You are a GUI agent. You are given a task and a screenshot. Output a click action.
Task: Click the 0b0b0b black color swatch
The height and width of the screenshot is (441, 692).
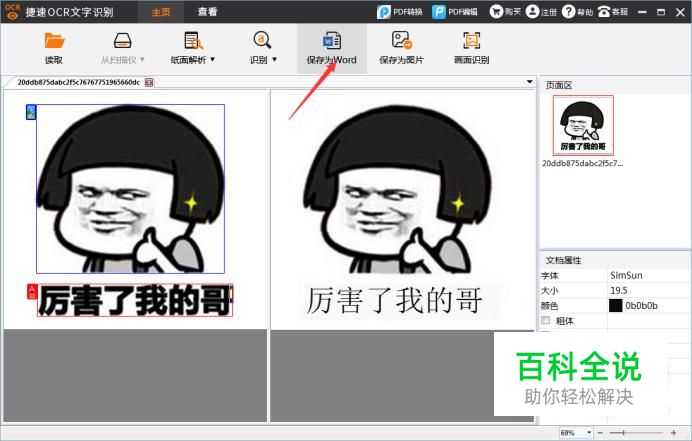pos(615,305)
